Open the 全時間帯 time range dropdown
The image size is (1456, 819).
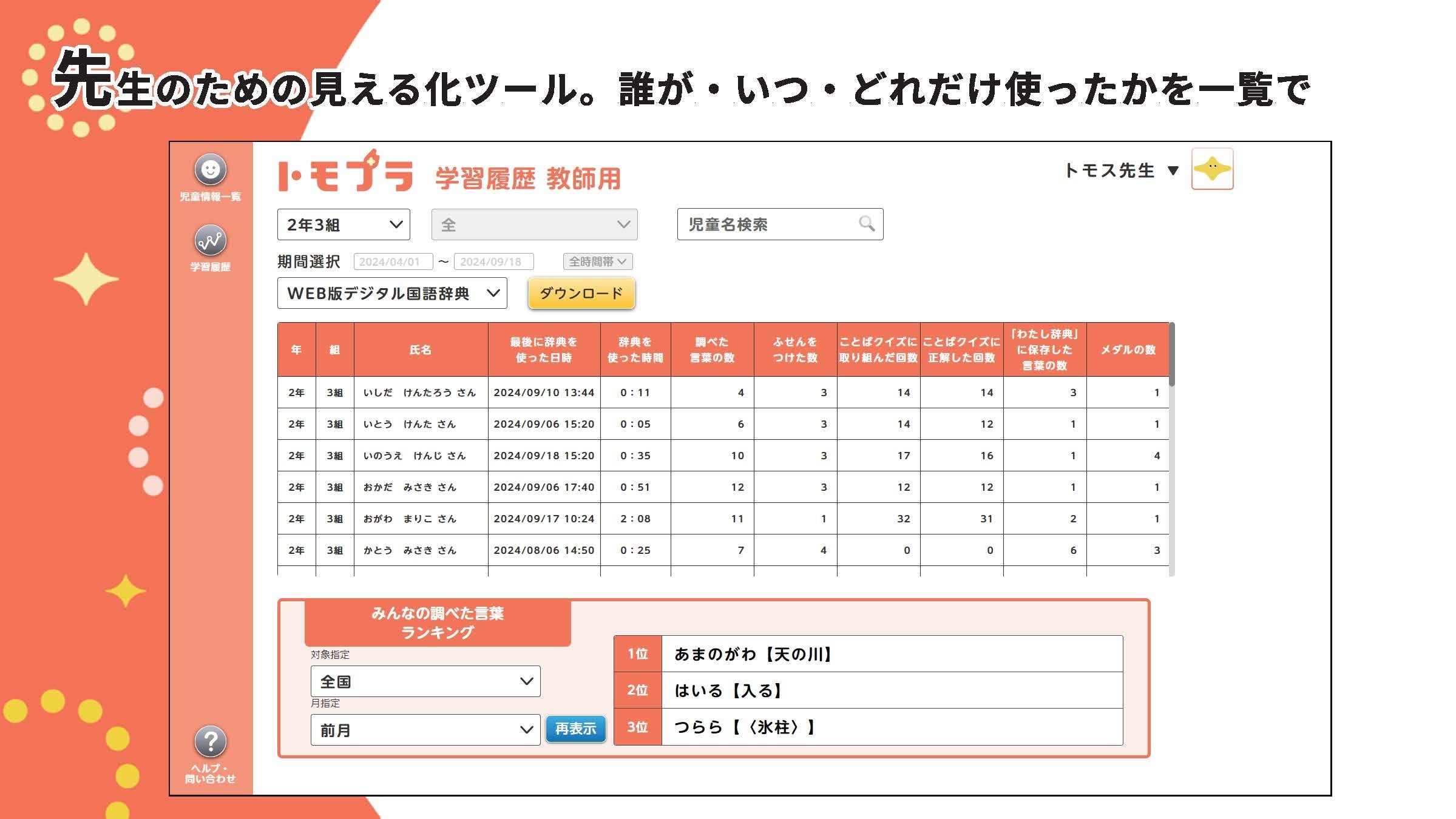(598, 261)
